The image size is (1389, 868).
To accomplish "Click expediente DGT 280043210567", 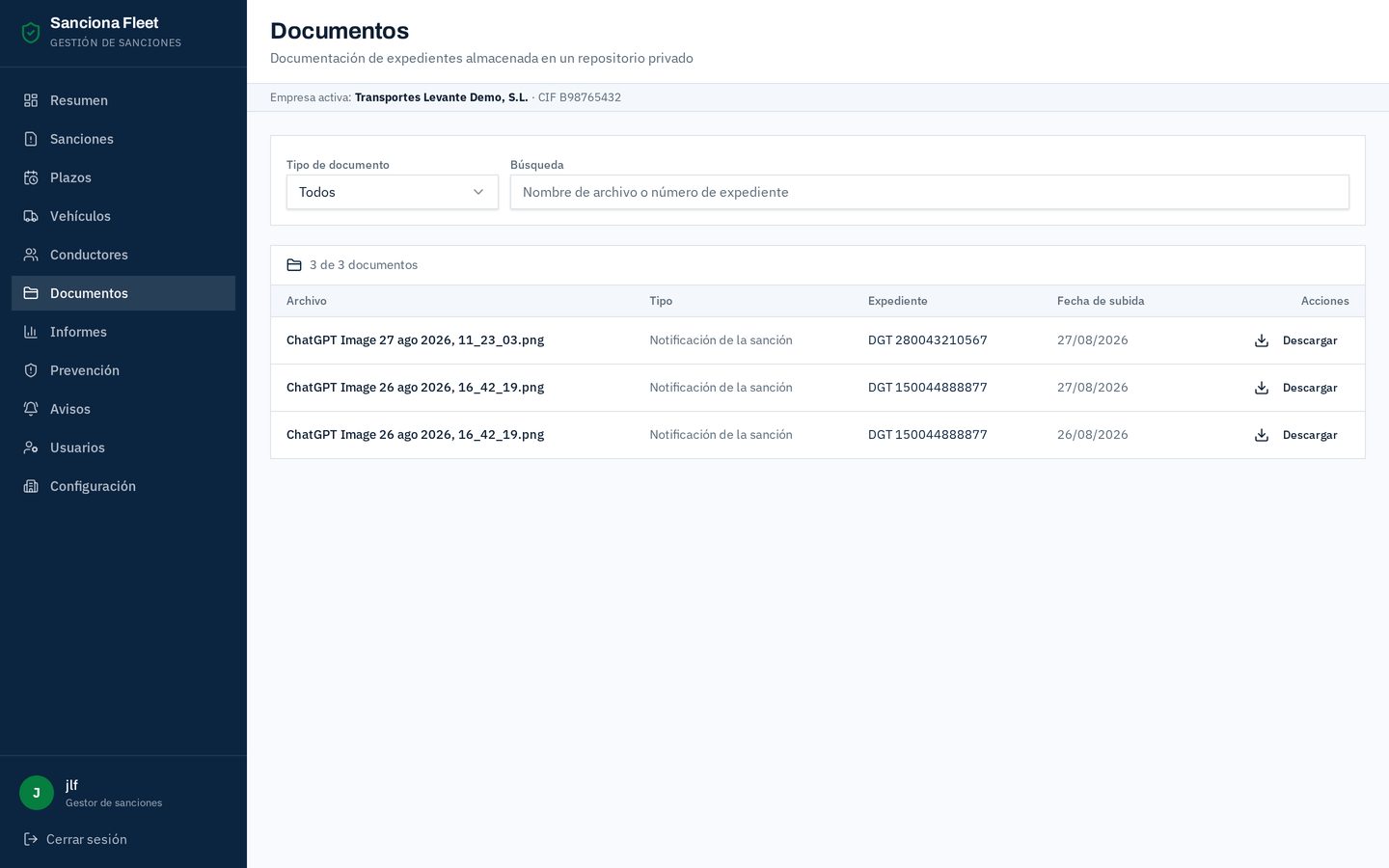I will (928, 340).
